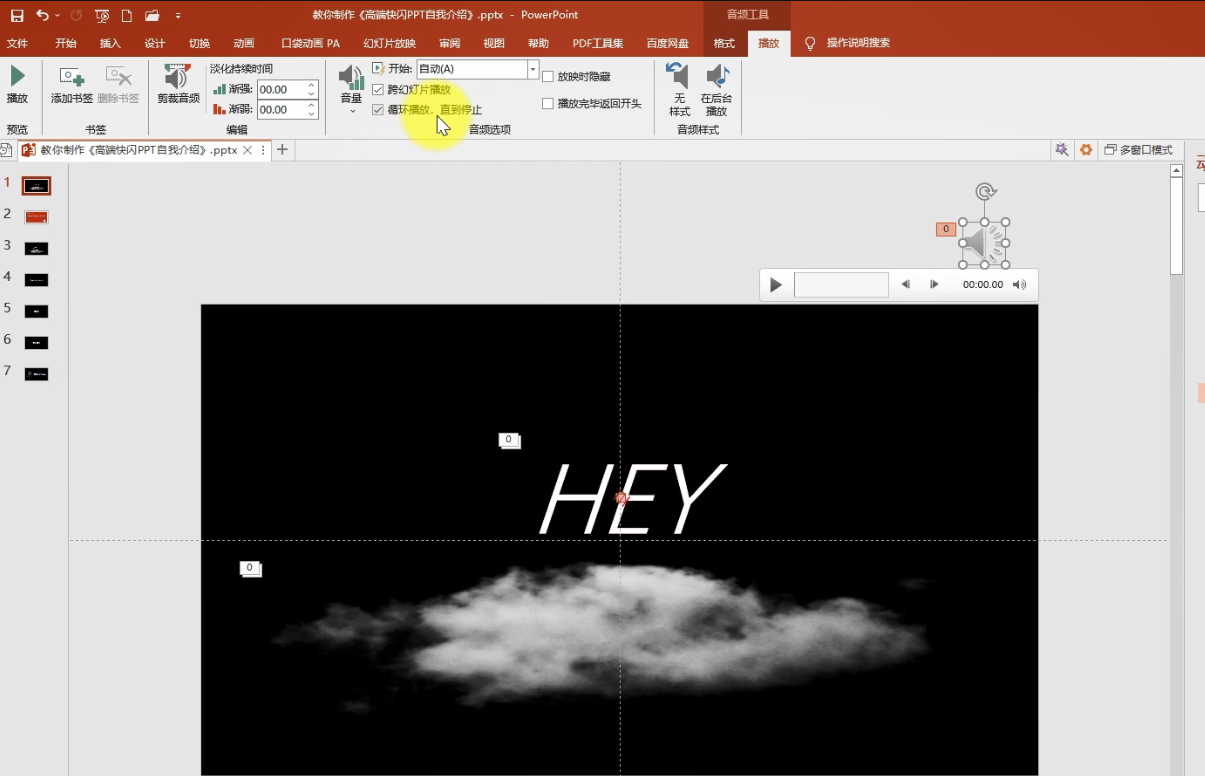Screen dimensions: 1205x776
Task: Open the Volume dropdown menu
Action: tap(351, 89)
